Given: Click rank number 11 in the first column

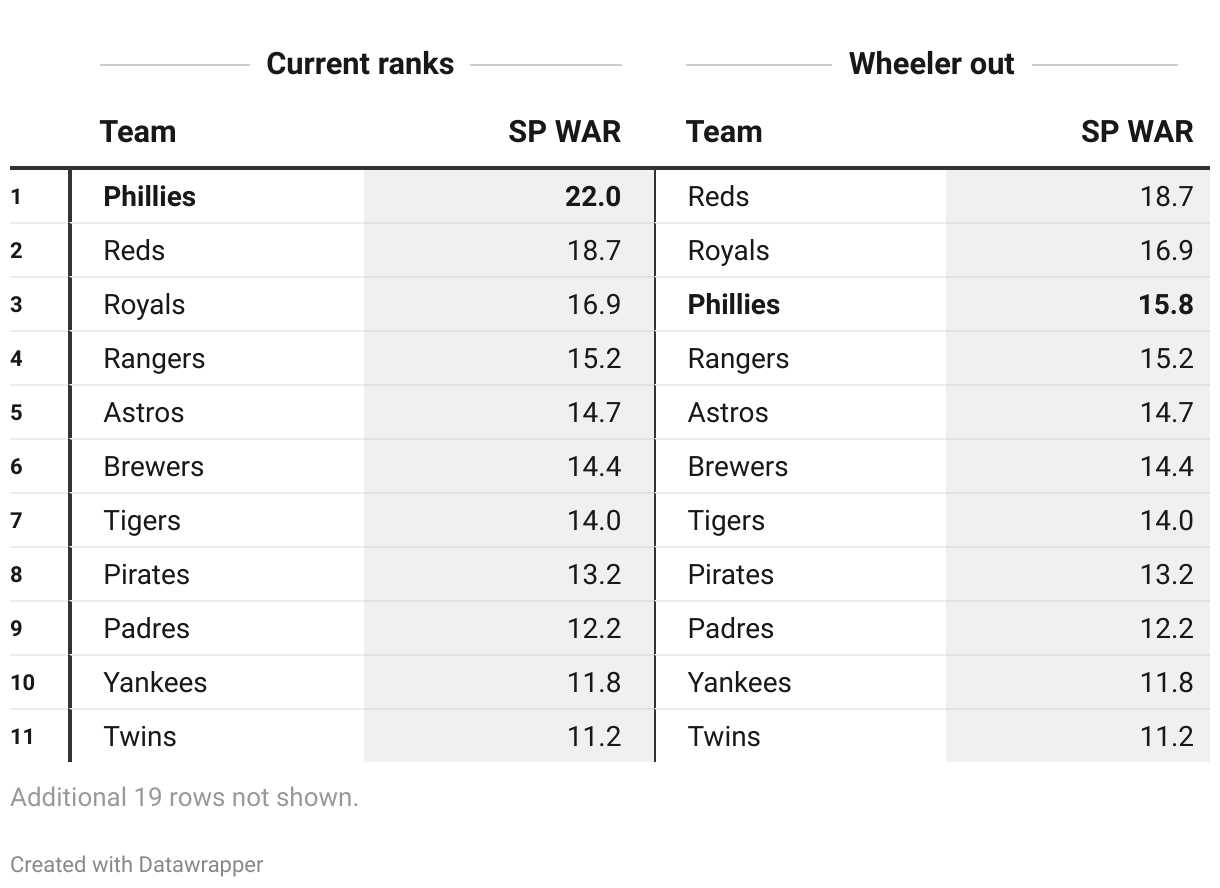Looking at the screenshot, I should [22, 737].
